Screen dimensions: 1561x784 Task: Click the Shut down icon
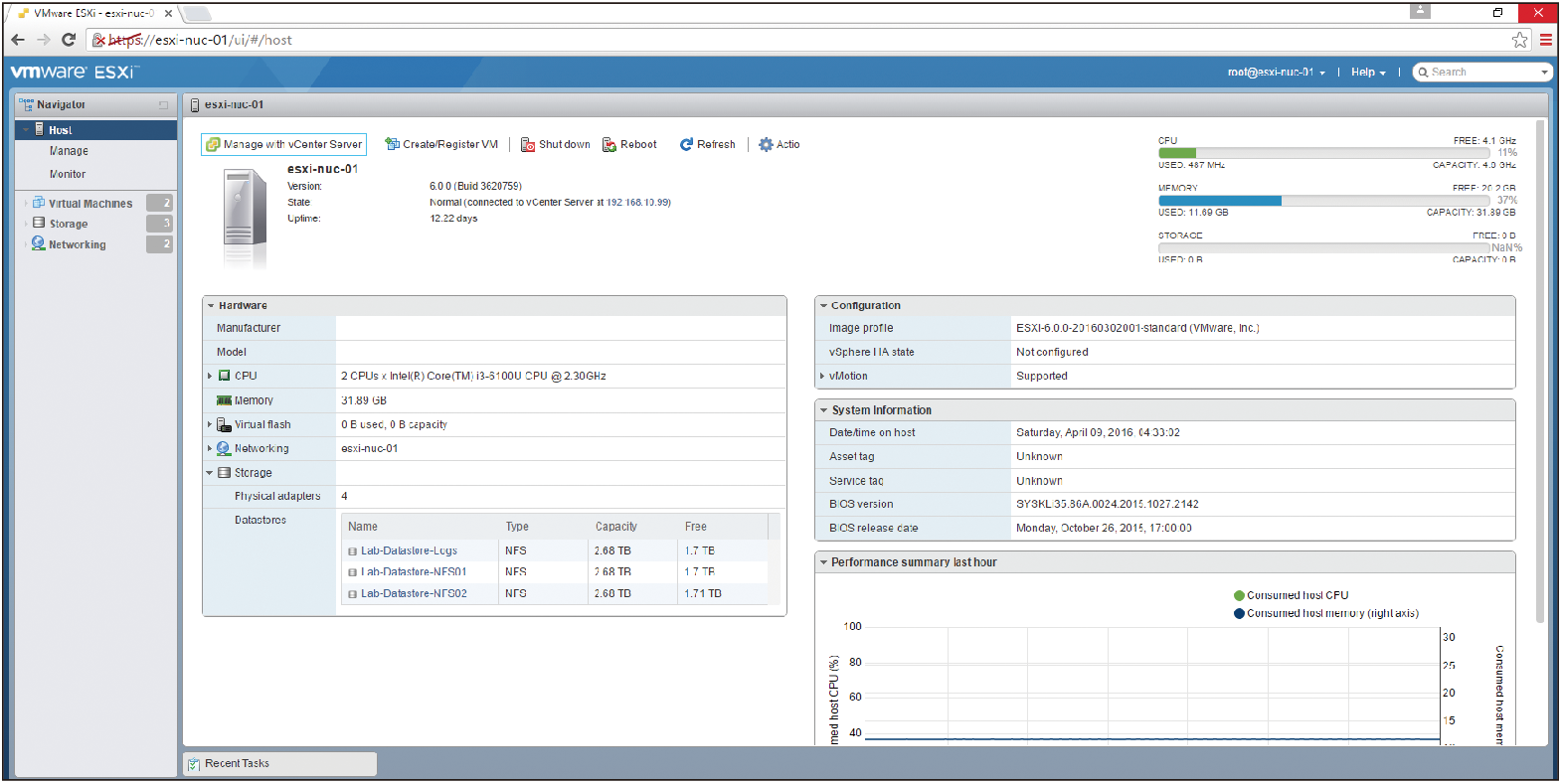tap(528, 144)
